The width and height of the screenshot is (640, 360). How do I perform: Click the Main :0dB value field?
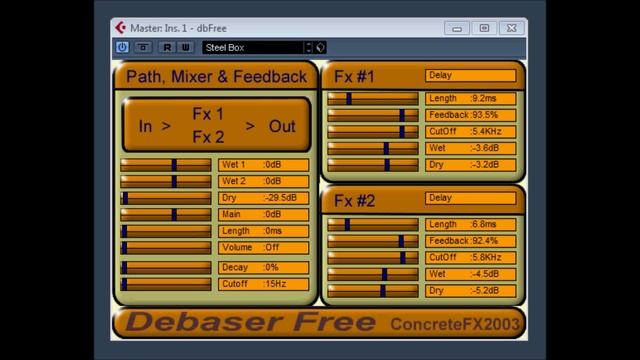pos(263,214)
